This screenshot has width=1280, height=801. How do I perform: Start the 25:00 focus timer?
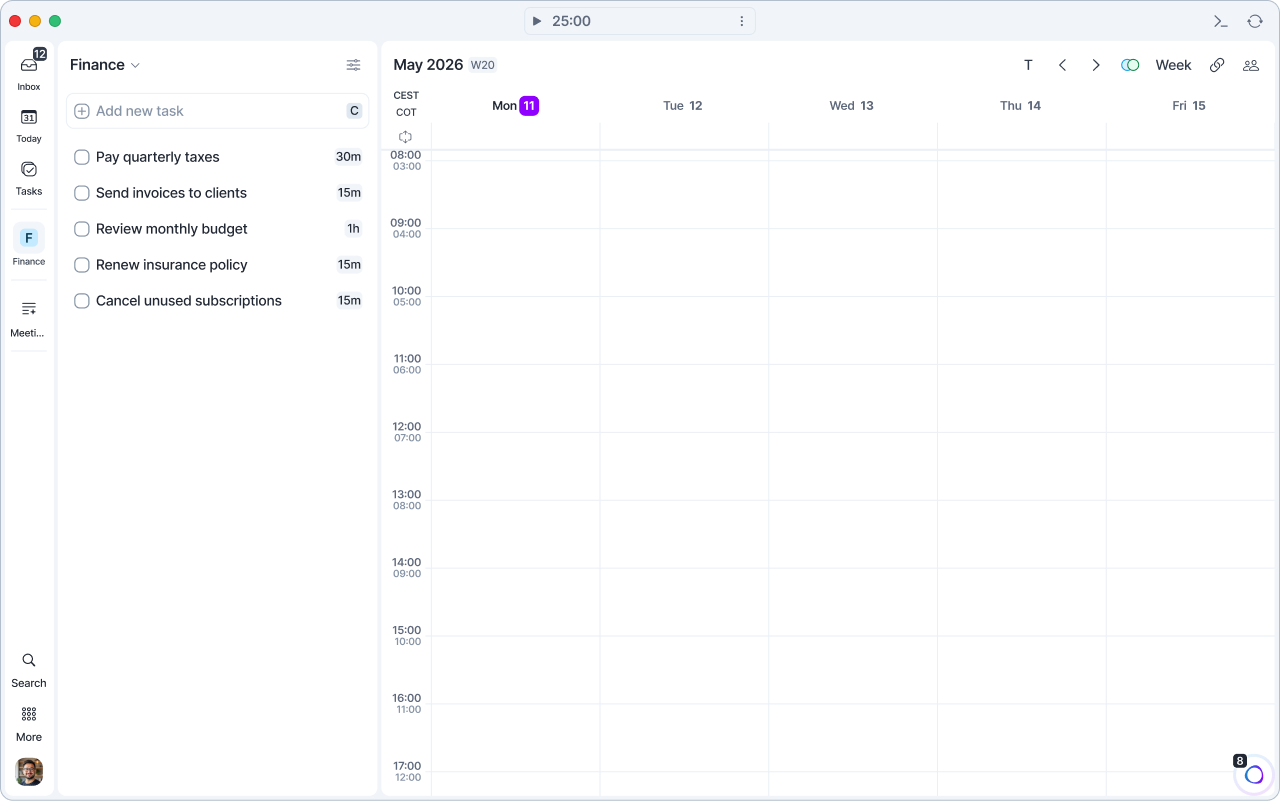pyautogui.click(x=537, y=21)
